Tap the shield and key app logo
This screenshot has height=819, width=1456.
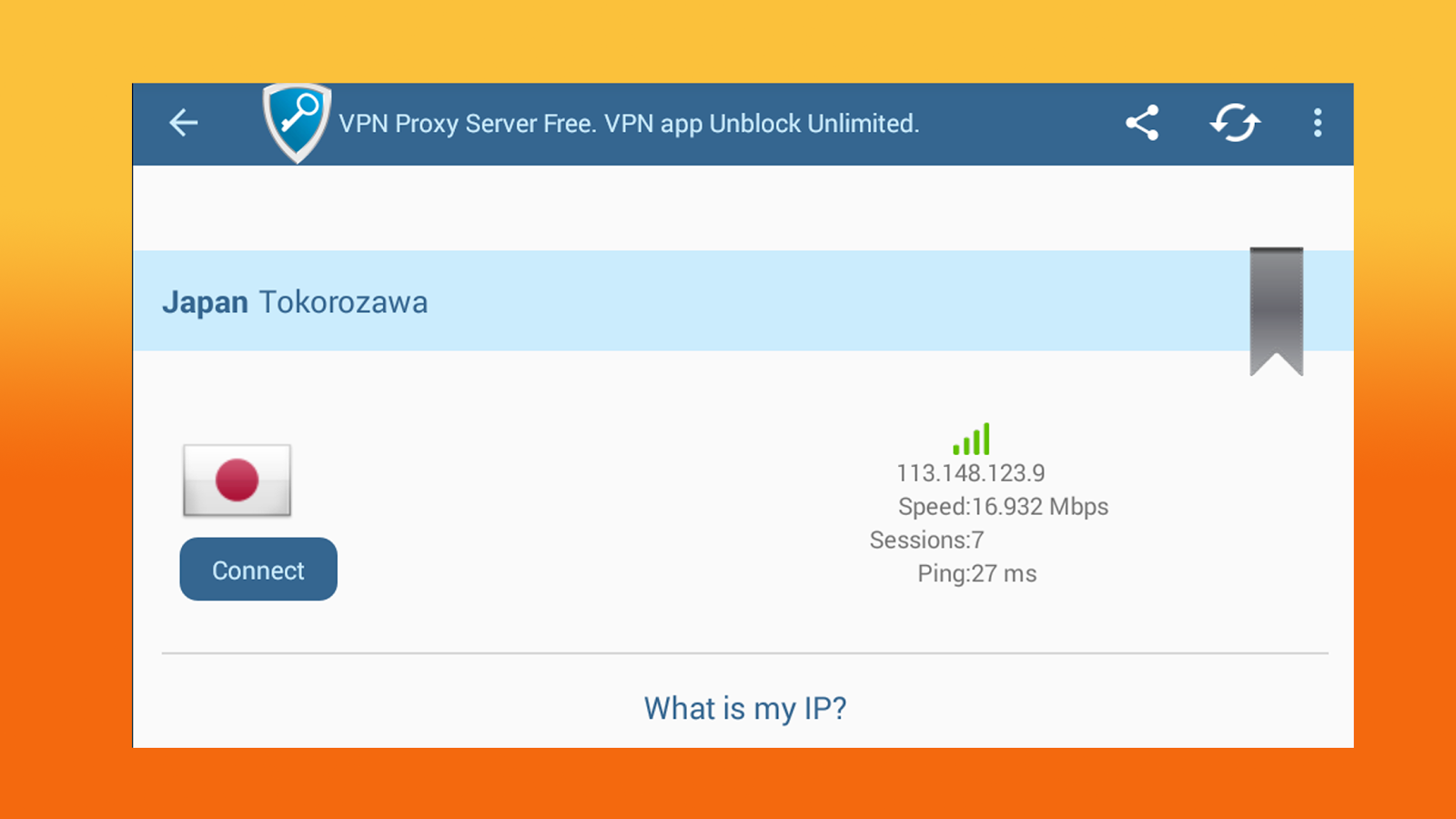pyautogui.click(x=297, y=123)
